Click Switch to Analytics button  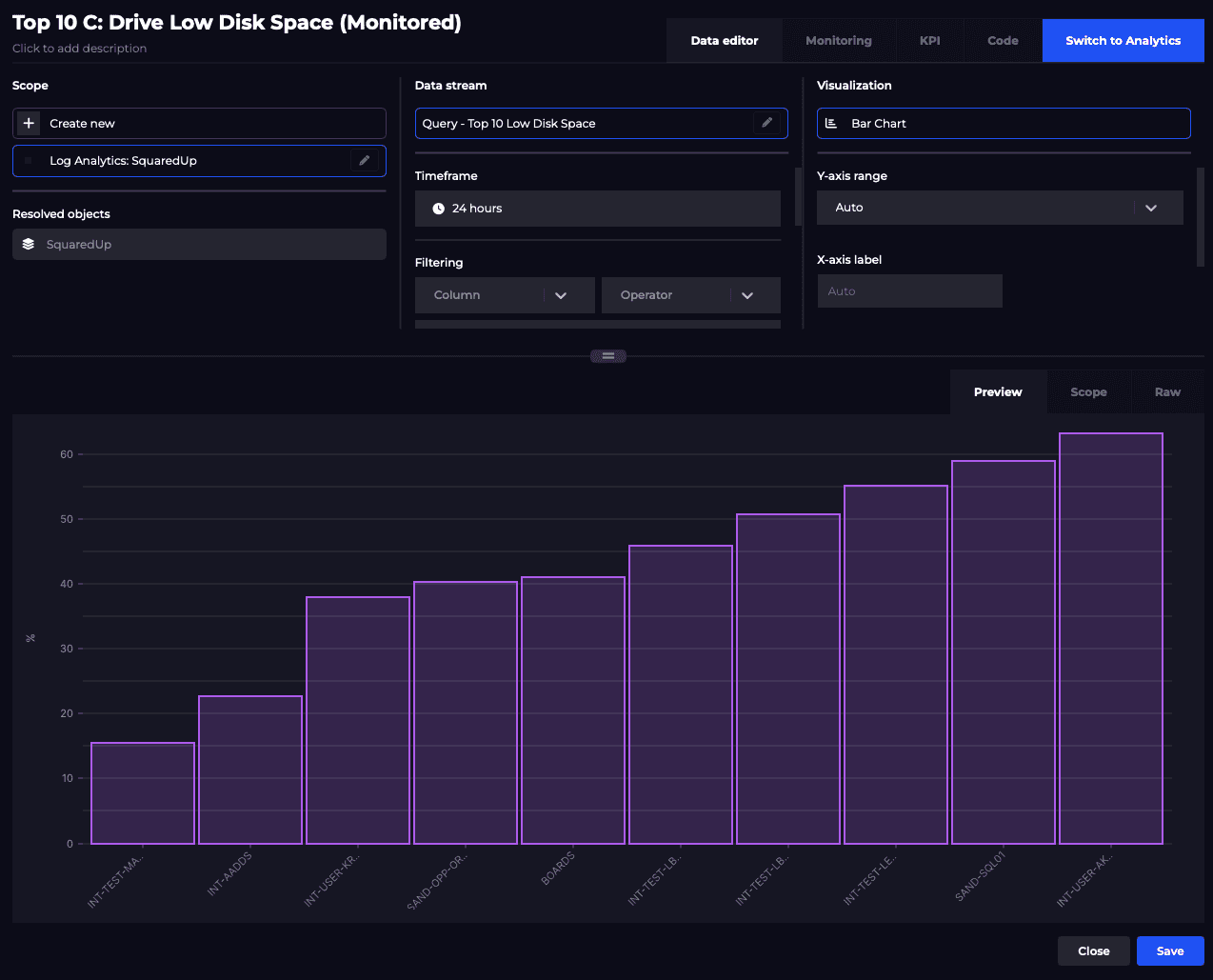click(1123, 41)
